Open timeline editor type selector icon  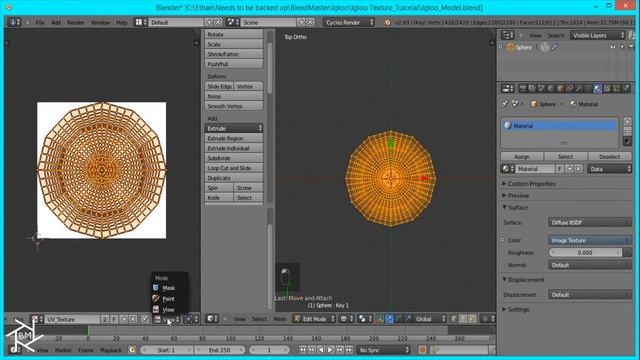point(16,350)
